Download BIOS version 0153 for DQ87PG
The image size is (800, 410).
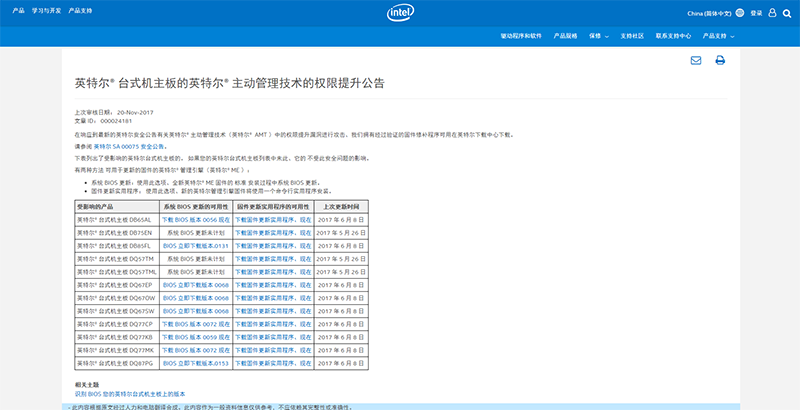pos(196,363)
